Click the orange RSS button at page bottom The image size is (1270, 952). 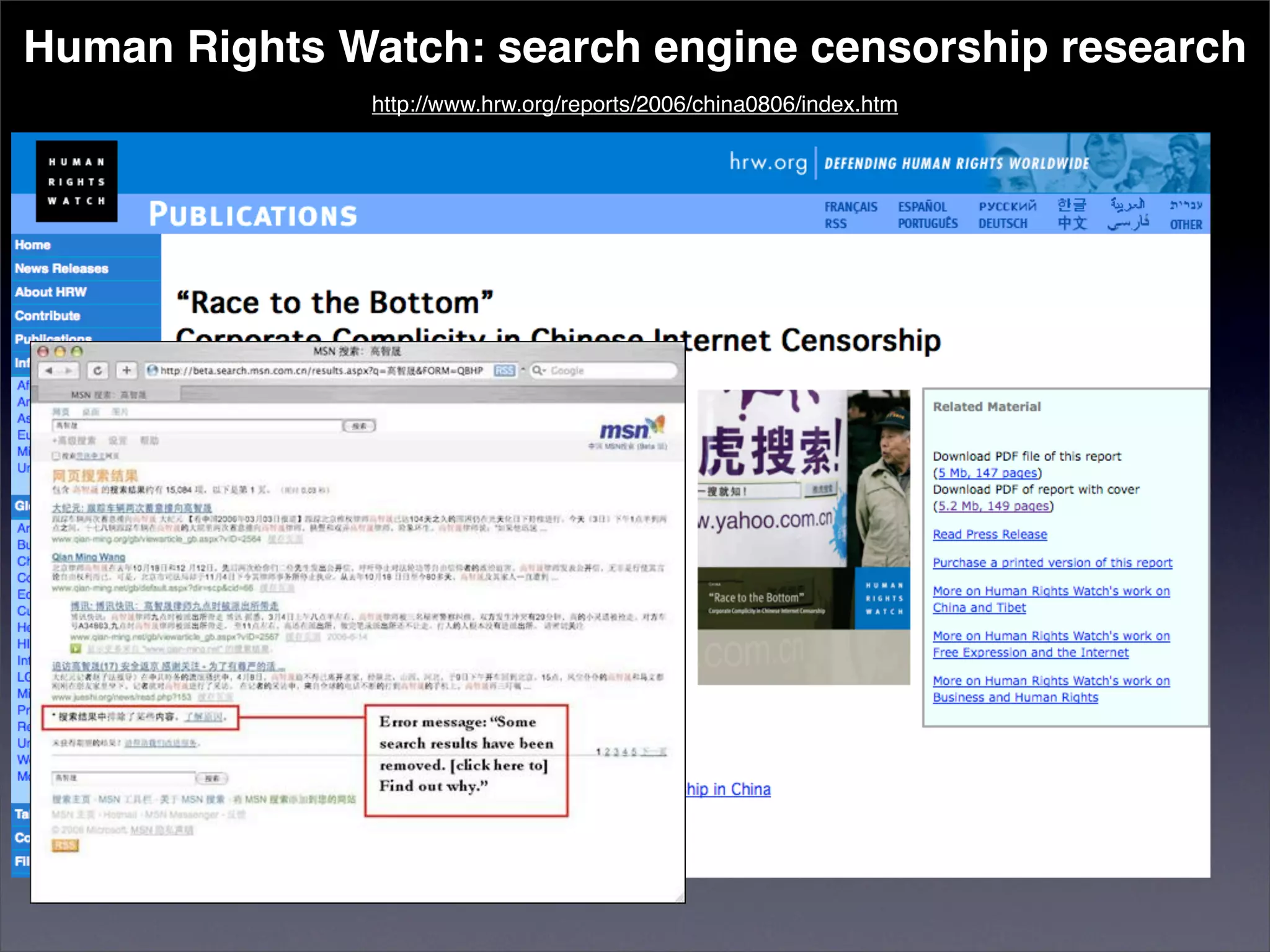tap(65, 845)
